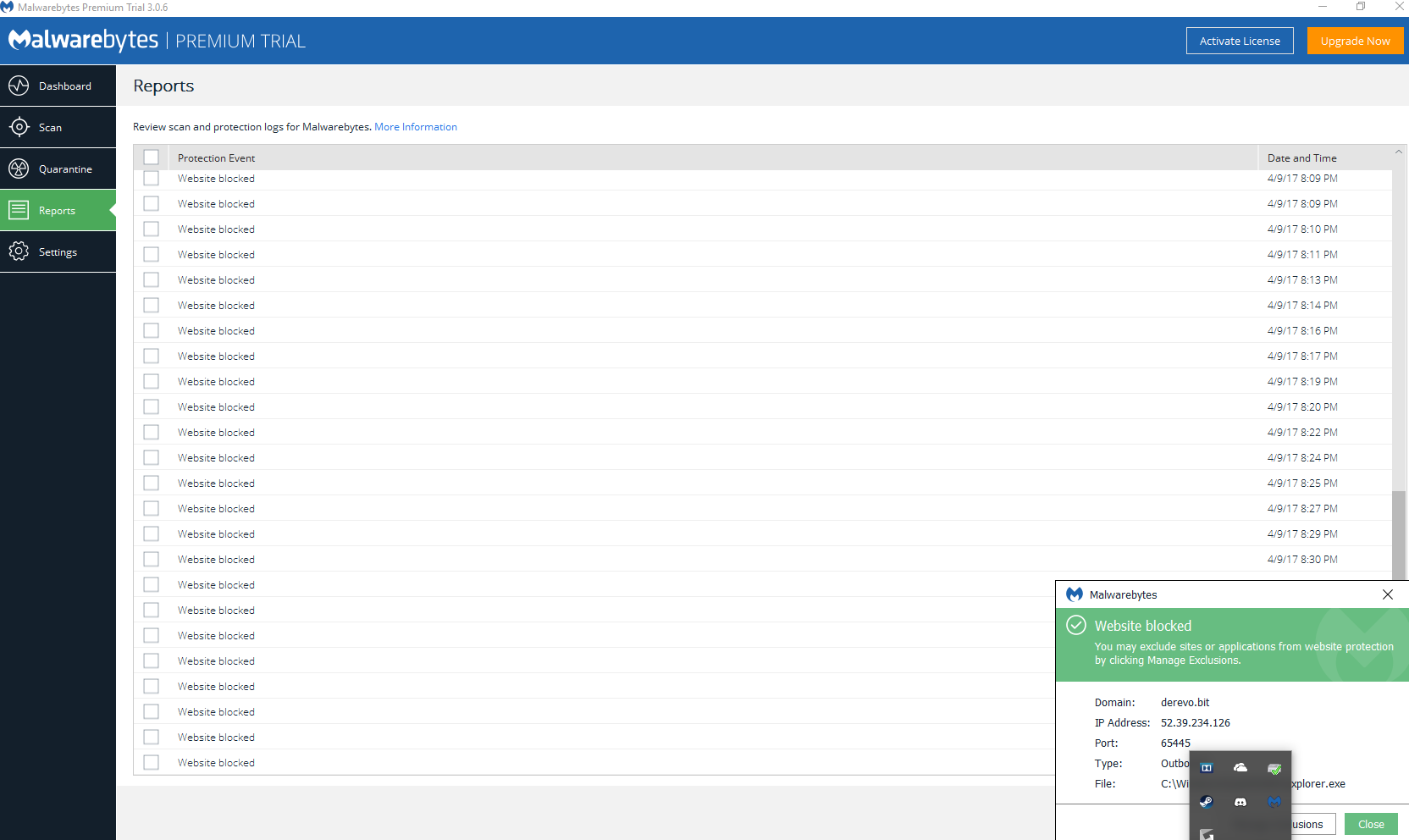Image resolution: width=1409 pixels, height=840 pixels.
Task: Click the port value "65445" in the popup
Action: tap(1175, 743)
